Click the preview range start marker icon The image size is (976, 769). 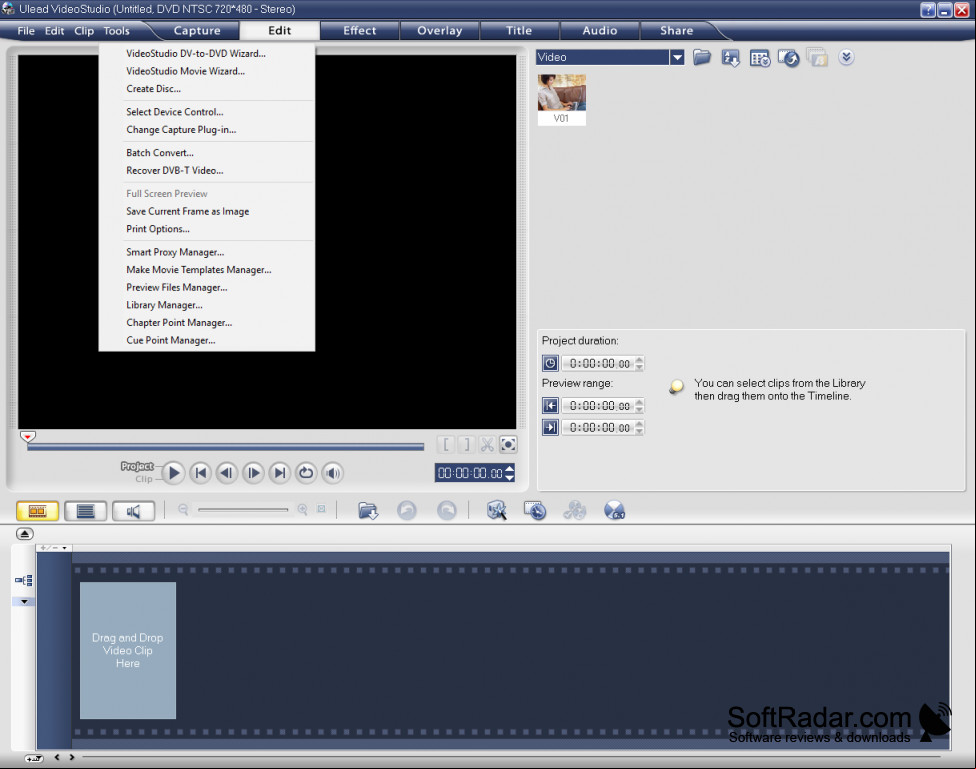click(550, 405)
